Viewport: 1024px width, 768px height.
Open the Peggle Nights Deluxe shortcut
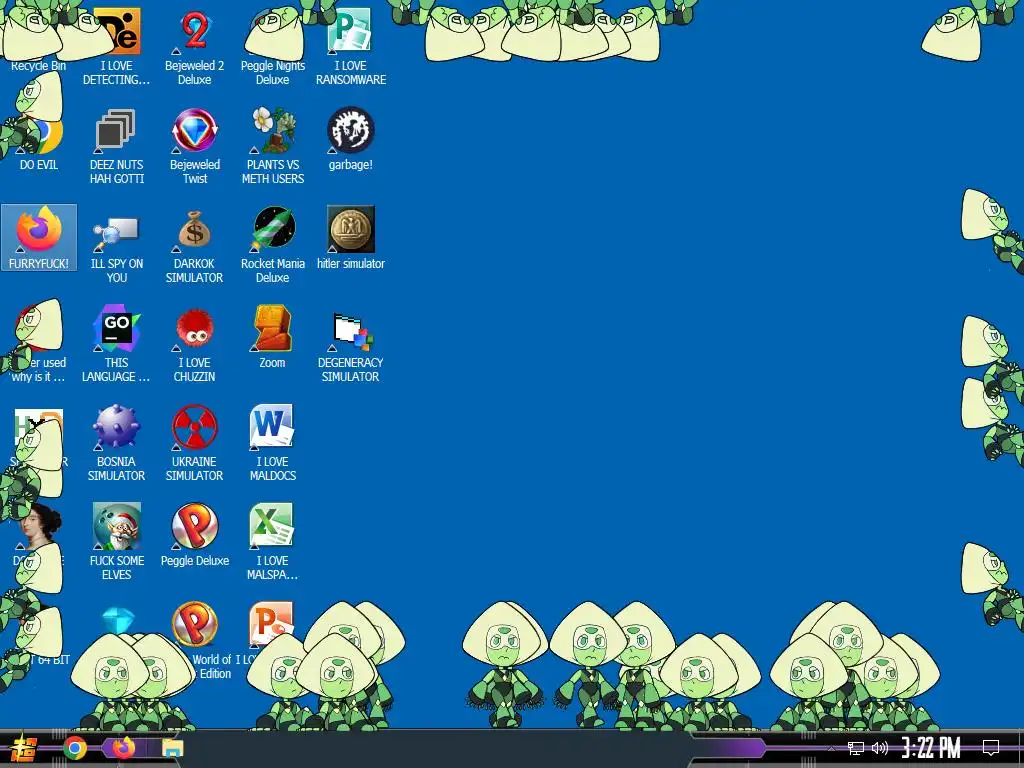click(x=273, y=46)
